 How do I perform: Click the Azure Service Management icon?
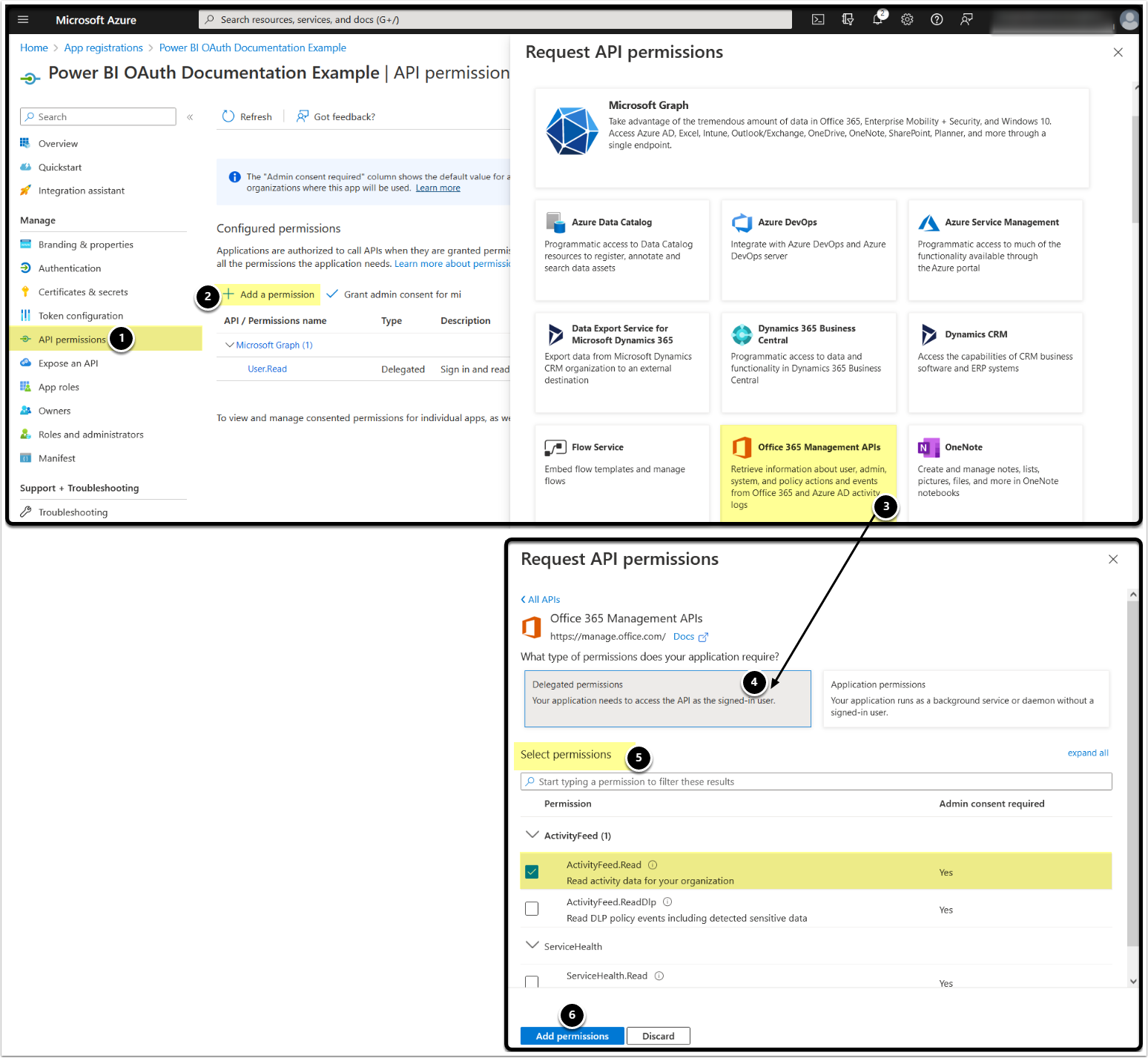(928, 222)
